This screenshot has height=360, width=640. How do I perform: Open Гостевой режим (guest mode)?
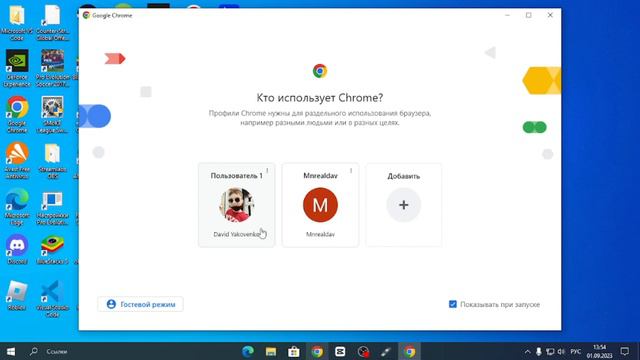(140, 304)
